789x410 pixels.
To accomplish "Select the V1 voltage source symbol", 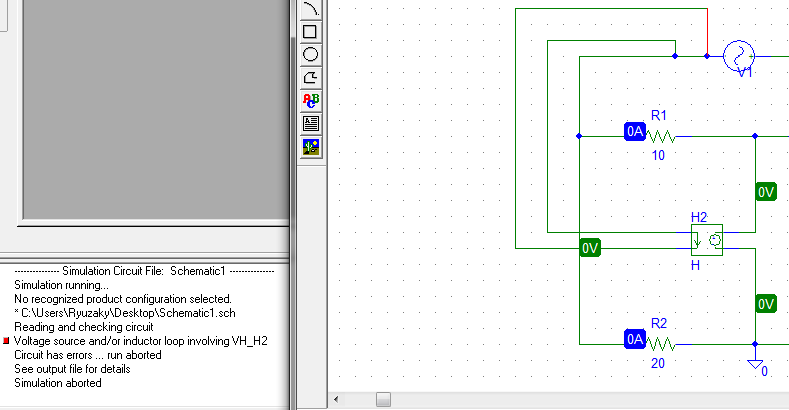I will [x=738, y=56].
